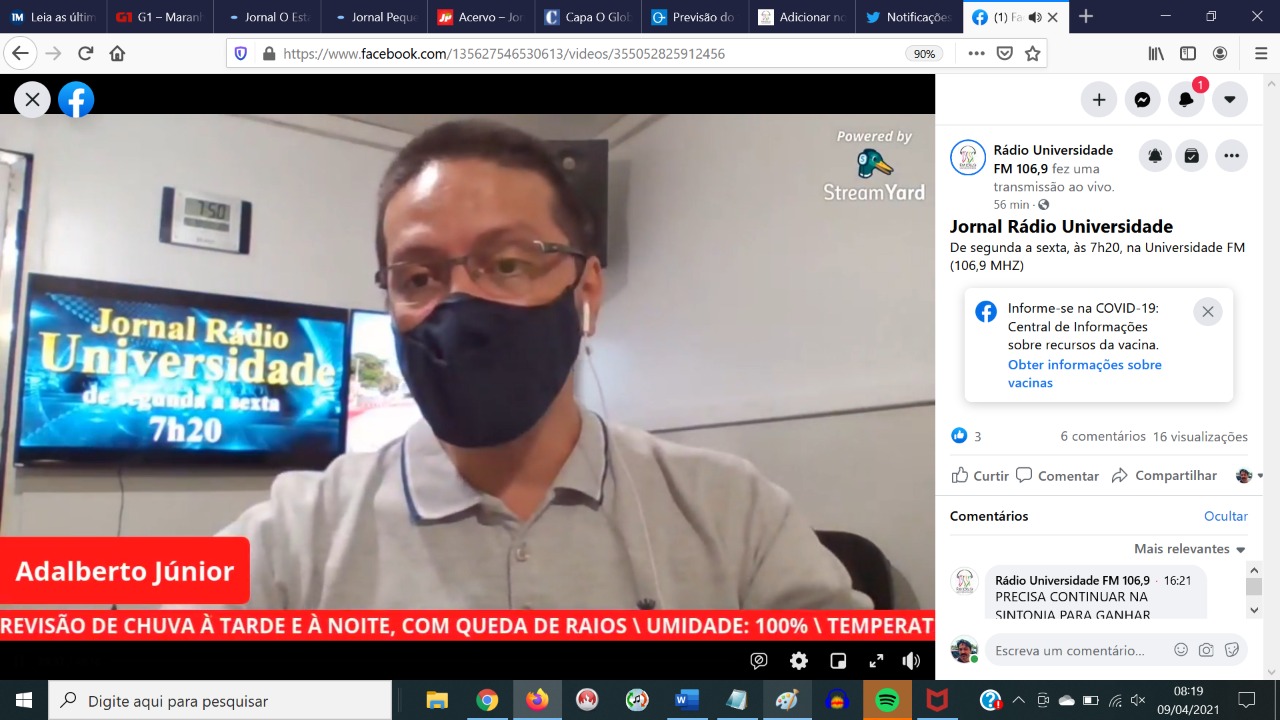Close the Facebook video viewer
This screenshot has height=720, width=1280.
32,100
